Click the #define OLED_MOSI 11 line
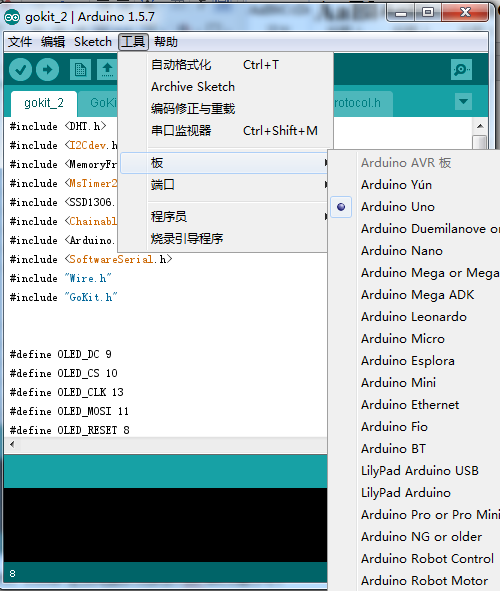 pos(69,411)
